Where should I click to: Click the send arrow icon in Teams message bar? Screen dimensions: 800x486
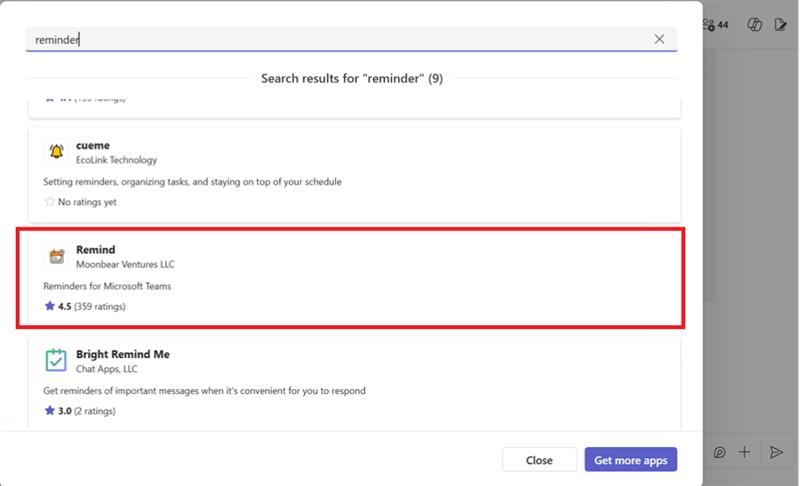776,452
